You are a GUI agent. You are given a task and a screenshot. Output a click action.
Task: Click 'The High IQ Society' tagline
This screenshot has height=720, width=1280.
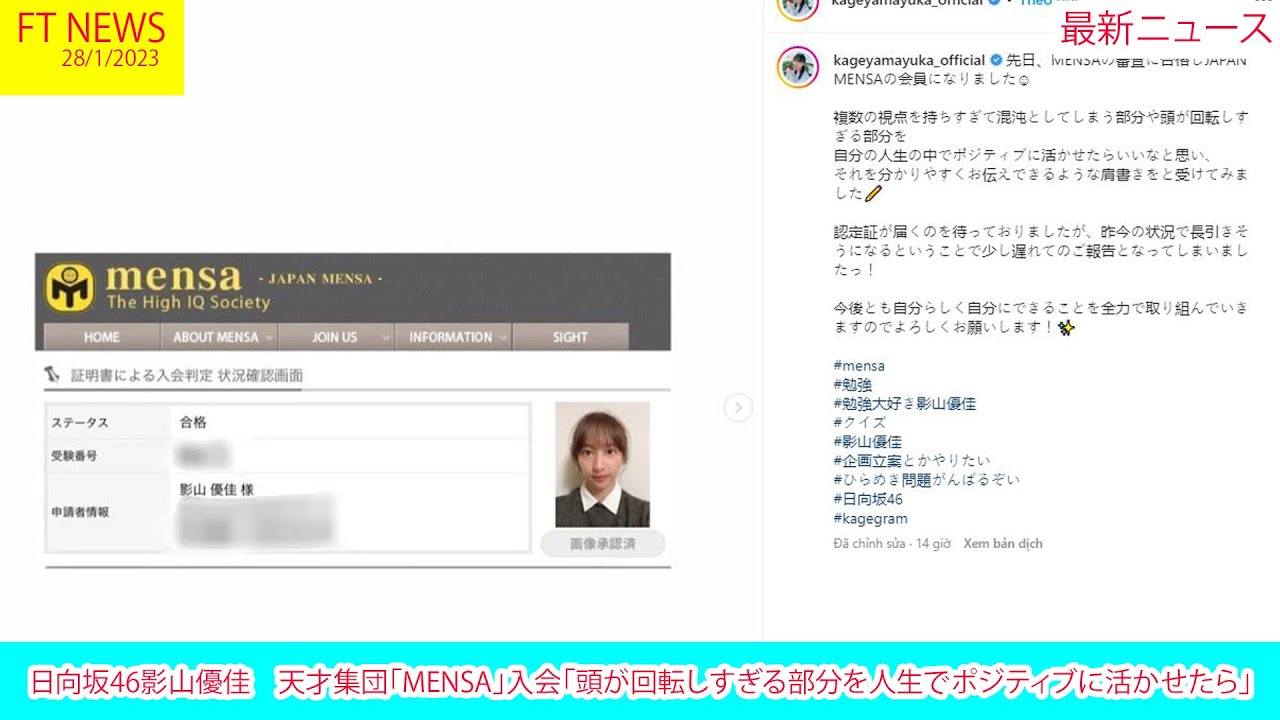point(188,302)
